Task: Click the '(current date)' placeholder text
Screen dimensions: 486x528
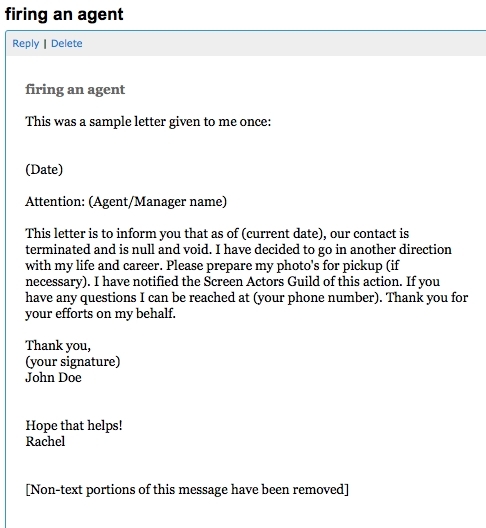Action: click(x=283, y=233)
